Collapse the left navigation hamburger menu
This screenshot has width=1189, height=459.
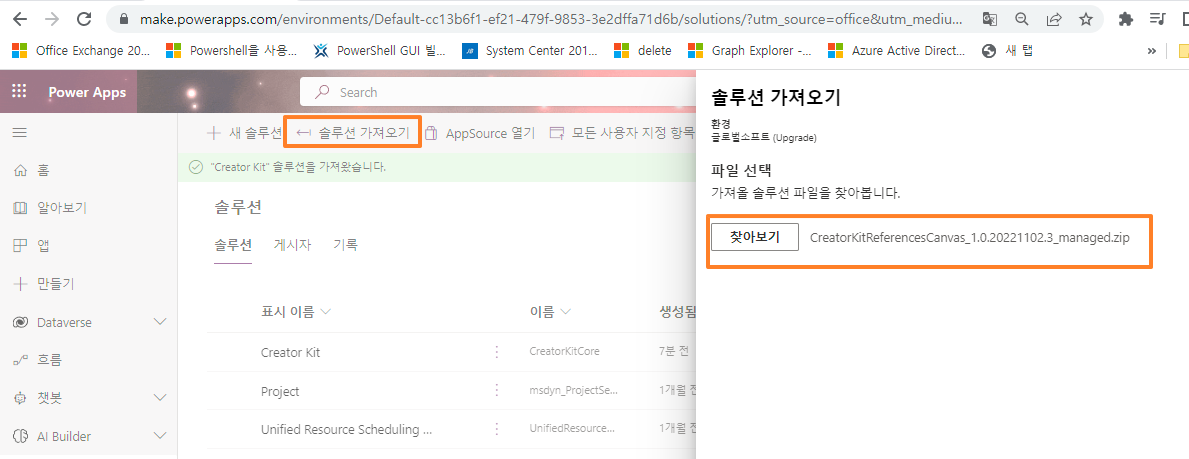20,133
